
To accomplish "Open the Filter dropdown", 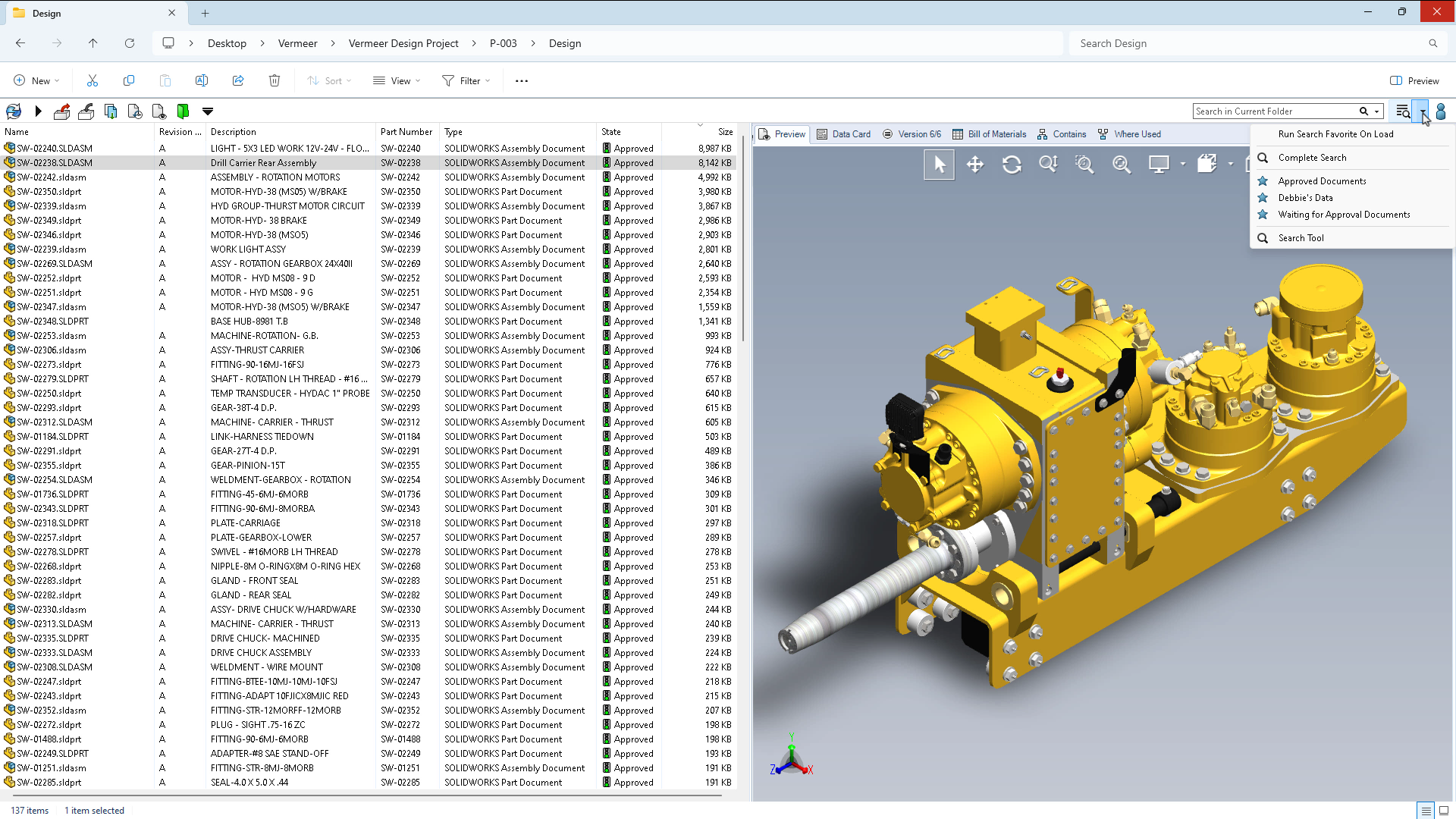I will click(466, 80).
